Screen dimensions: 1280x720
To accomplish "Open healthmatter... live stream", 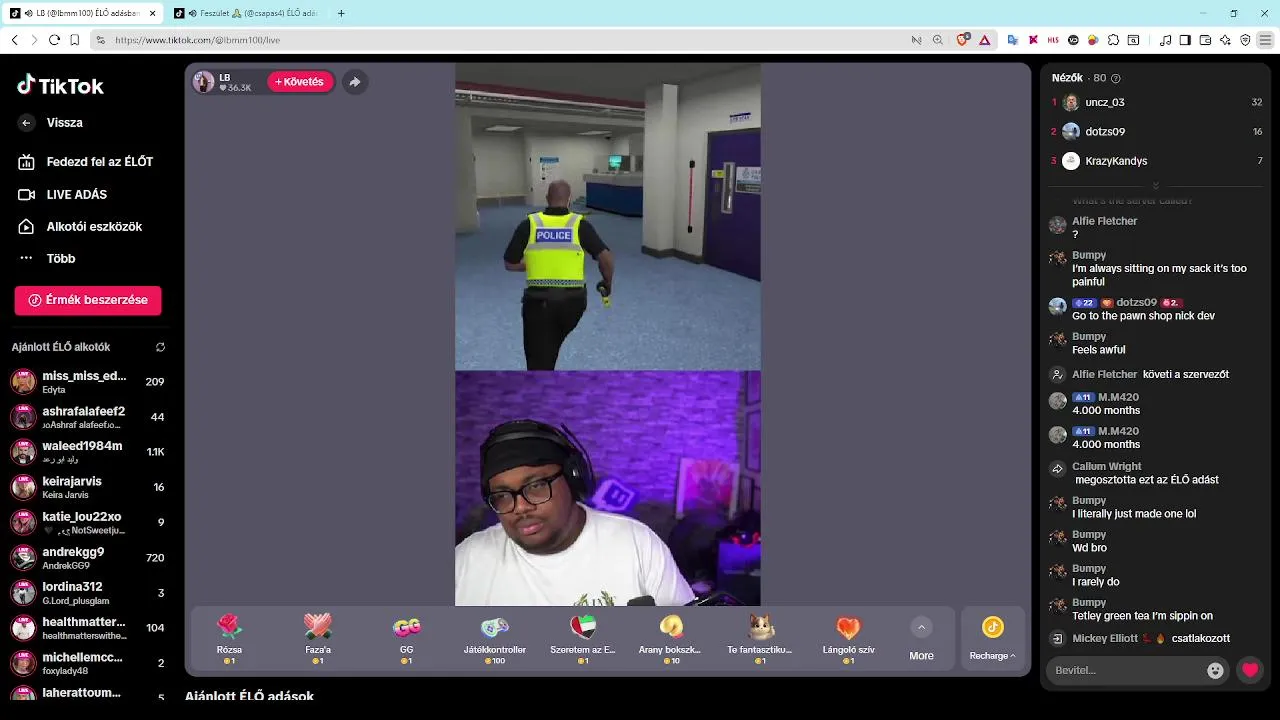I will tap(88, 628).
